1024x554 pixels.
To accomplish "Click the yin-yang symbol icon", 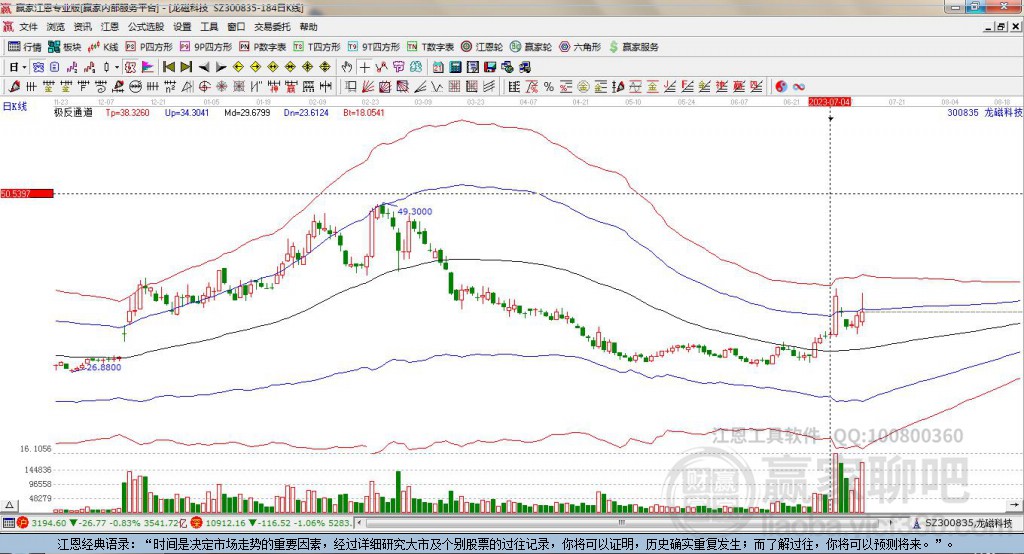I will tap(782, 86).
